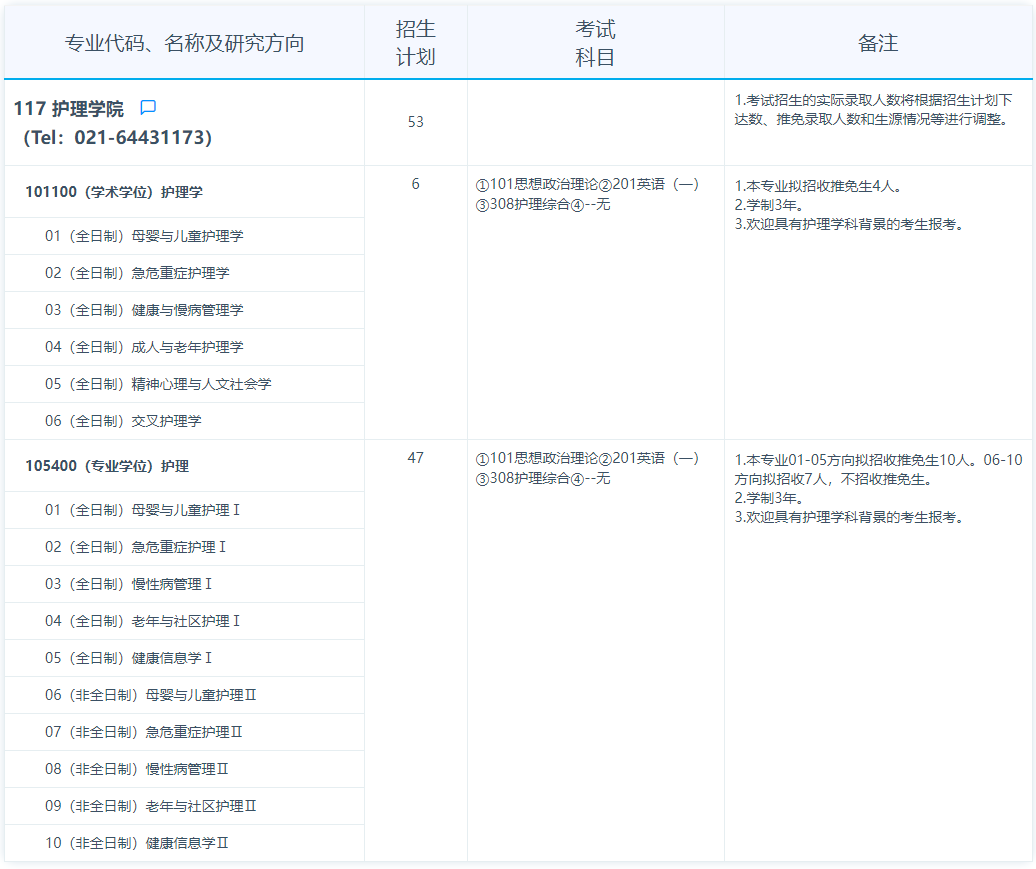Image resolution: width=1036 pixels, height=869 pixels.
Task: Click the 招生计划 column header
Action: point(416,43)
